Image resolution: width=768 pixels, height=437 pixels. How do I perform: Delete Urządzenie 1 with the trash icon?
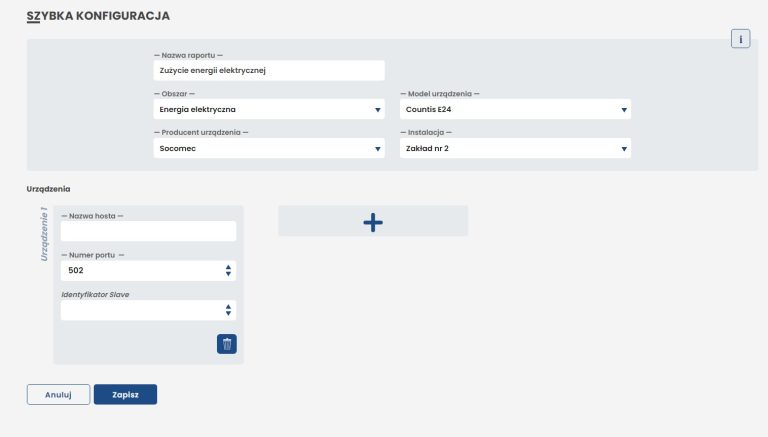227,344
